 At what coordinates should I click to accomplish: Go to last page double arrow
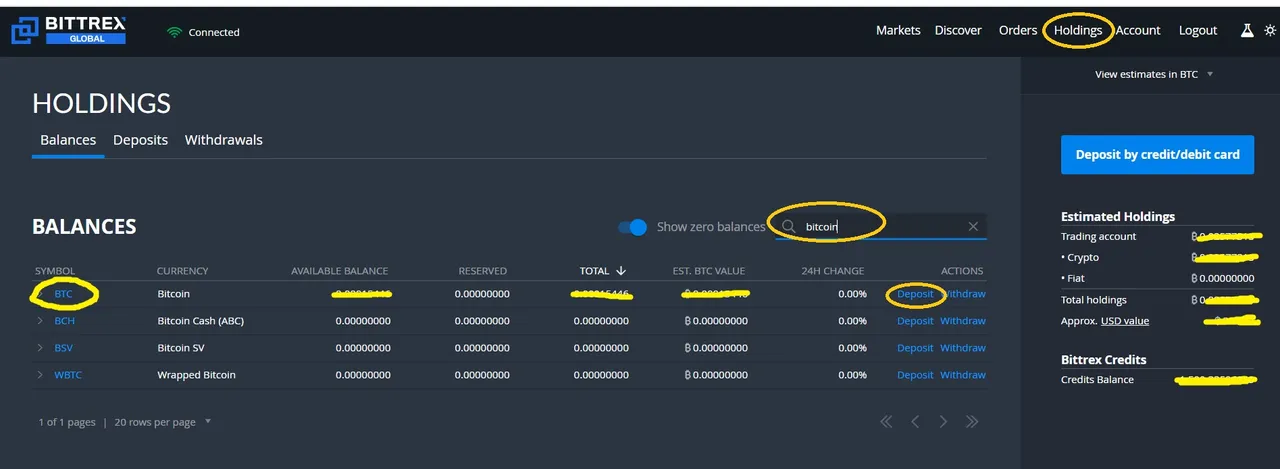pos(971,422)
